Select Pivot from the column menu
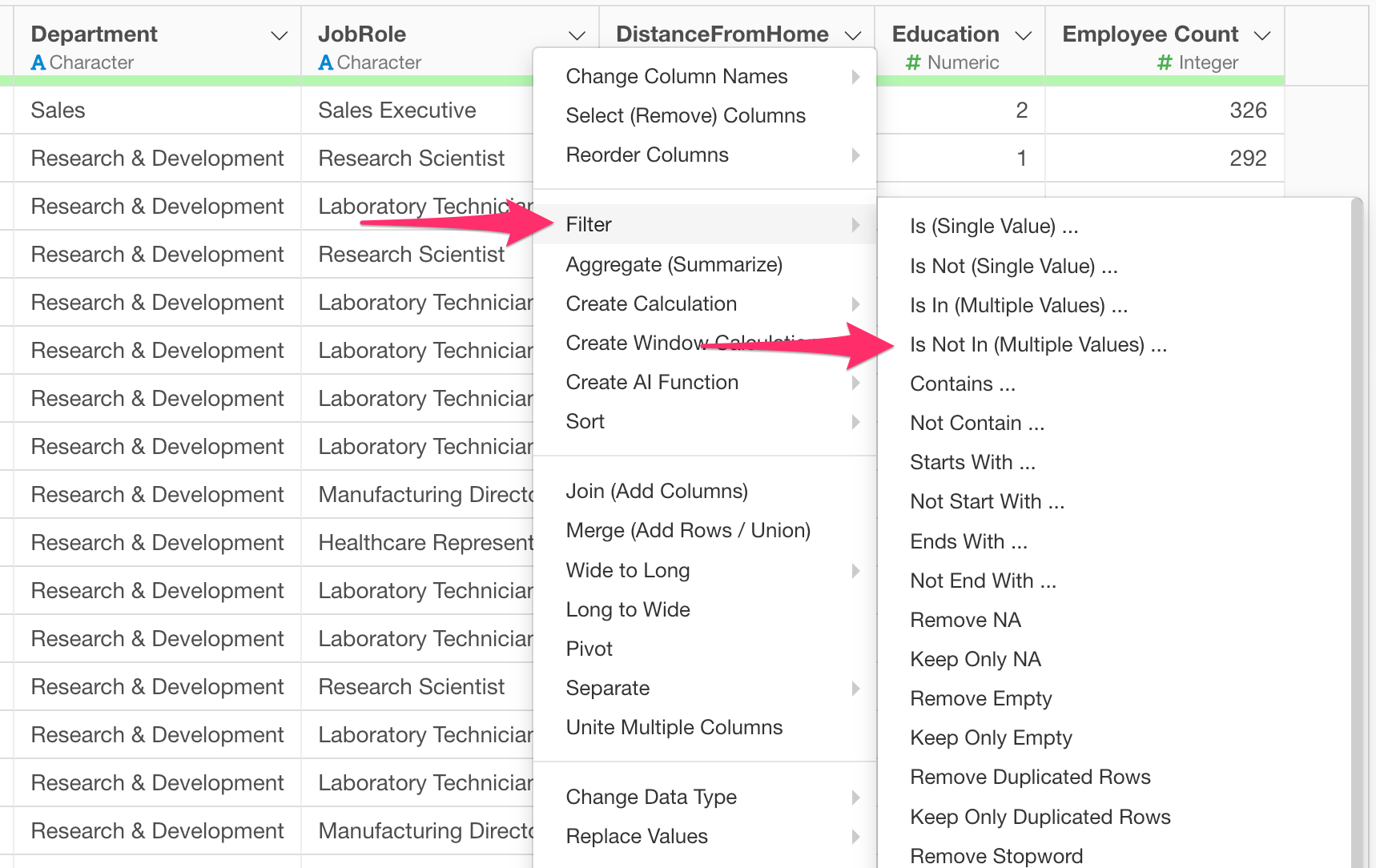Image resolution: width=1376 pixels, height=868 pixels. click(x=589, y=649)
